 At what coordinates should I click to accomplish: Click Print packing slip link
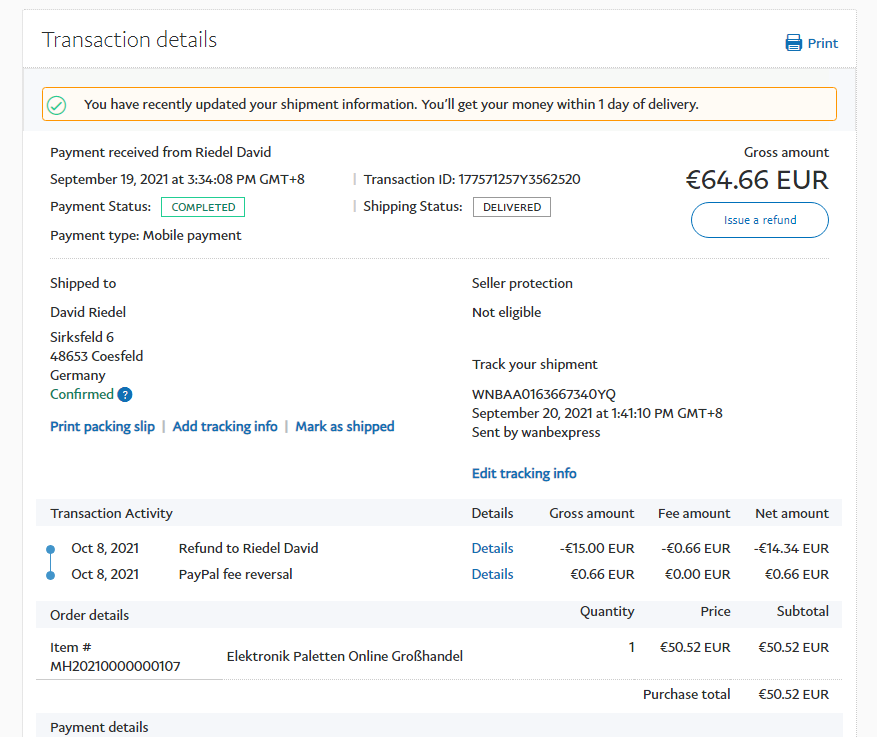pyautogui.click(x=102, y=426)
